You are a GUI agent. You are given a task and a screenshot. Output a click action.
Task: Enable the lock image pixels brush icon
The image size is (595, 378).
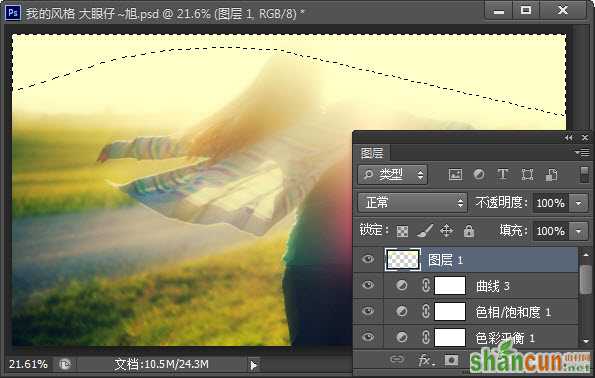(425, 231)
